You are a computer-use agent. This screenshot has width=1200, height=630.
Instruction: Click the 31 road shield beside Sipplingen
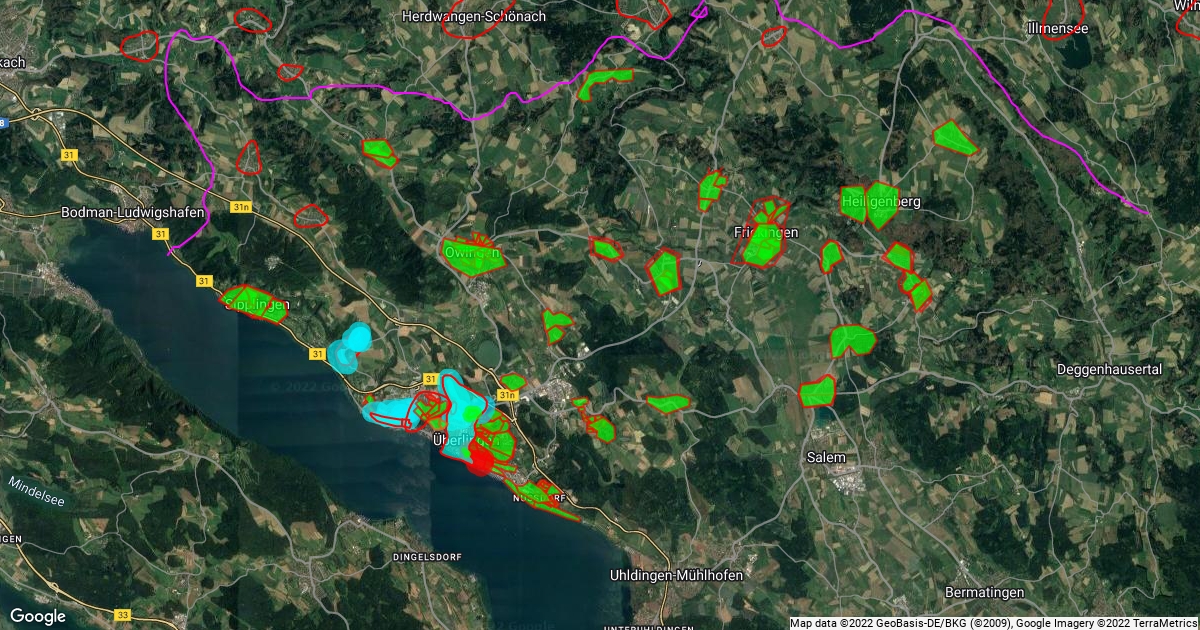[204, 282]
